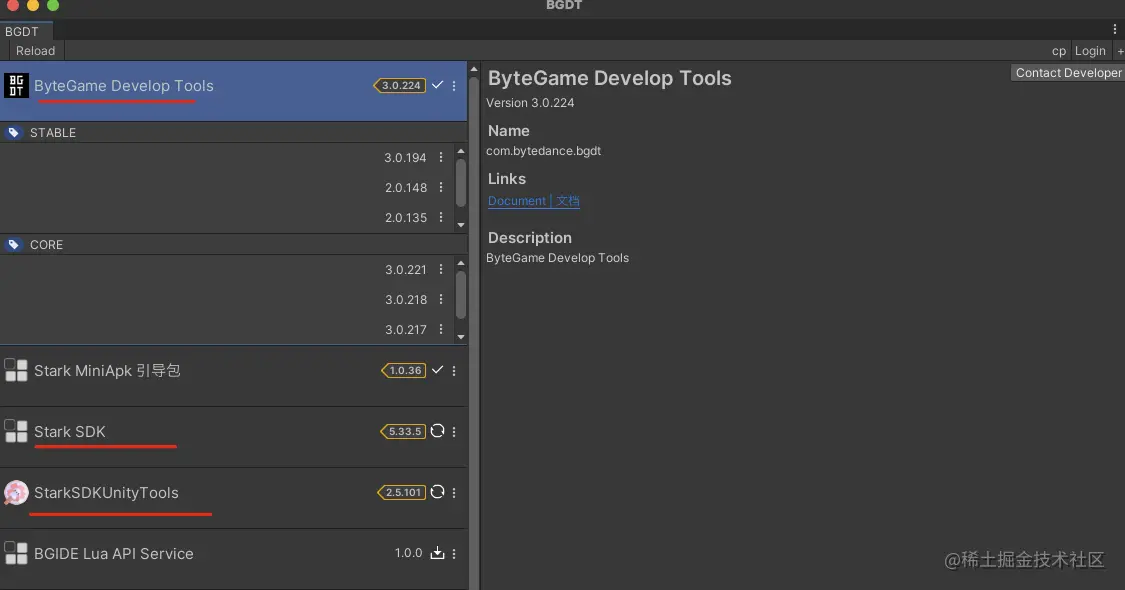Image resolution: width=1125 pixels, height=590 pixels.
Task: Click the Contact Developer button
Action: click(1068, 72)
